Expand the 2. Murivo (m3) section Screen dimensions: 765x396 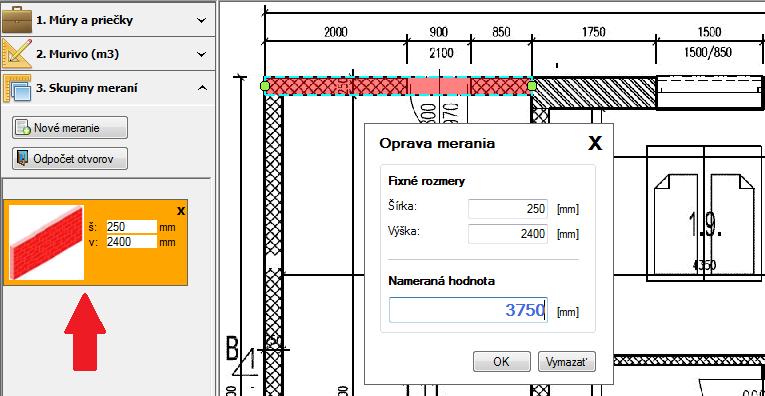tap(201, 54)
